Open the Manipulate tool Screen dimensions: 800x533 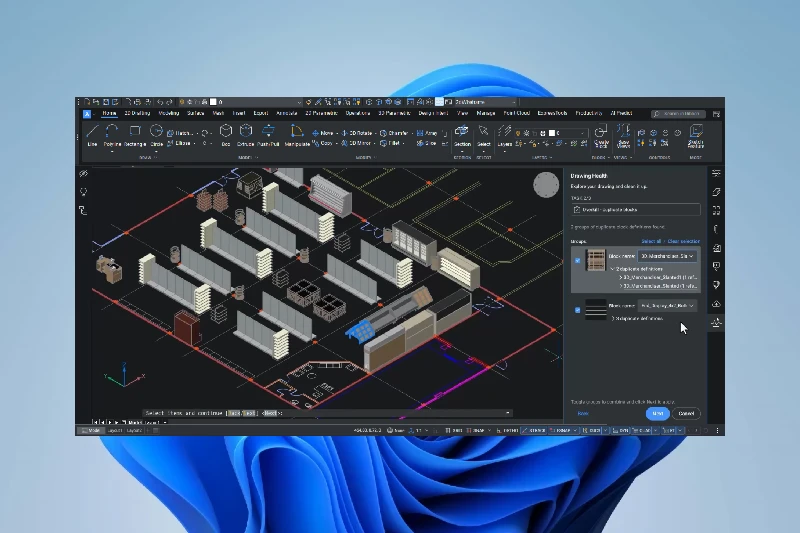[x=297, y=133]
